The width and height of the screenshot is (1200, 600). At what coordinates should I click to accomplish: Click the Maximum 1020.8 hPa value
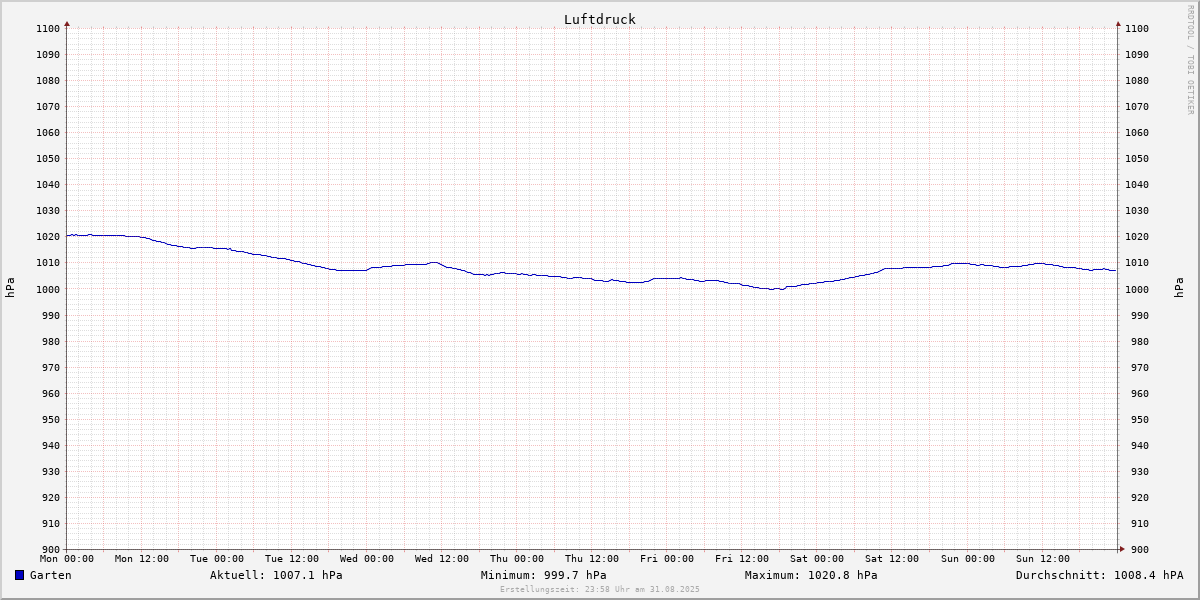811,575
